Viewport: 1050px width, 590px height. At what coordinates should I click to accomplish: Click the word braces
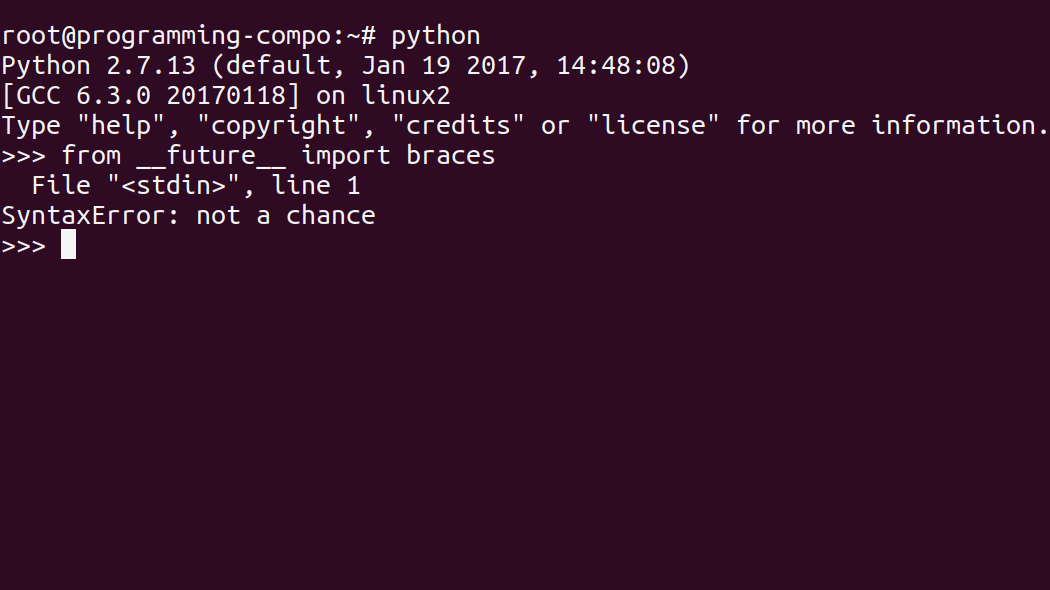click(x=451, y=155)
